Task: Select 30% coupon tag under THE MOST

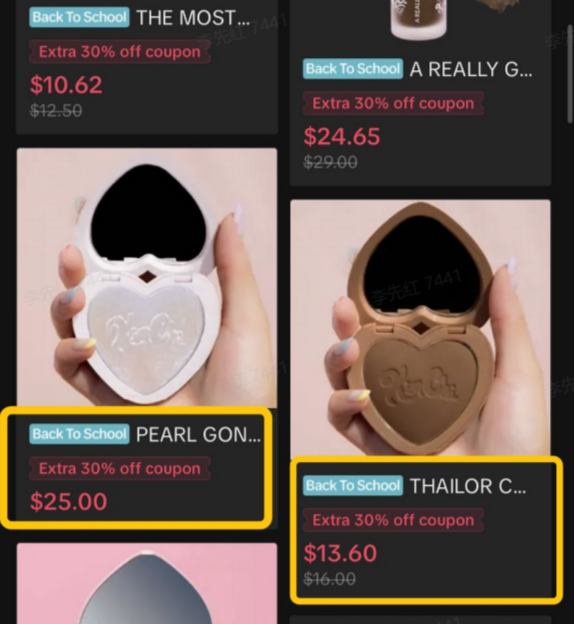Action: point(119,52)
